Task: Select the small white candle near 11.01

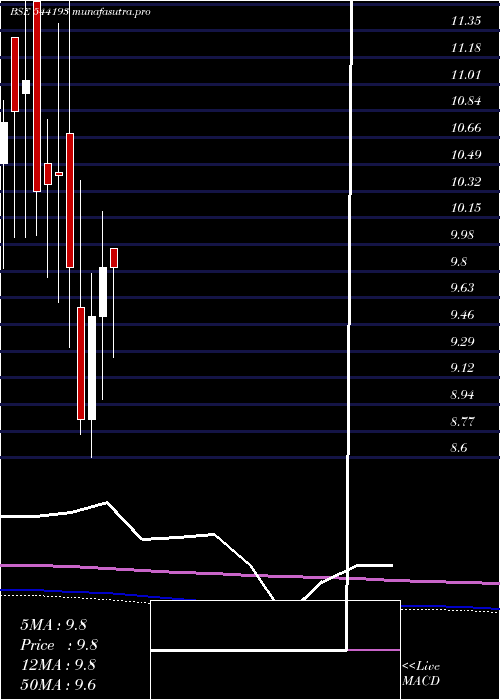Action: (26, 87)
